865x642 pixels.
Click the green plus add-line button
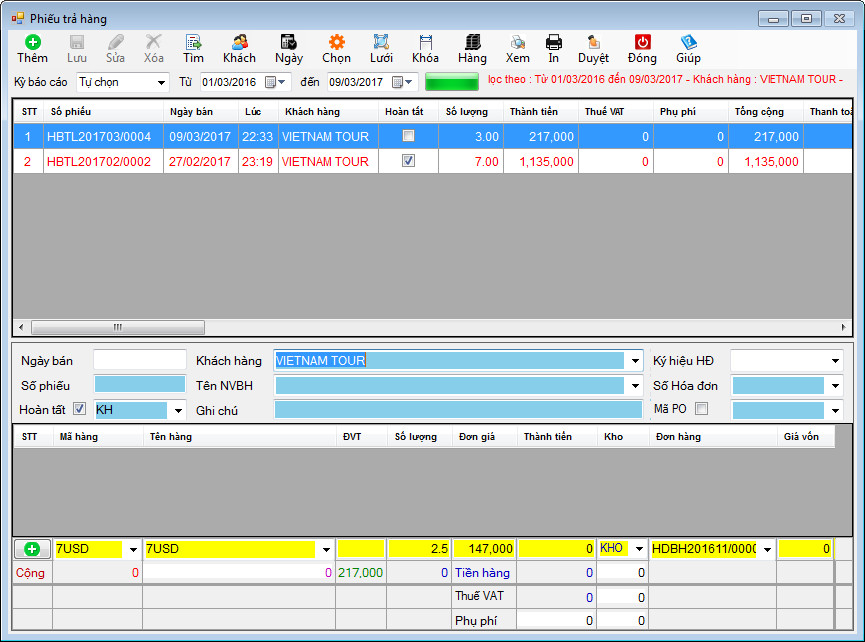tap(32, 549)
